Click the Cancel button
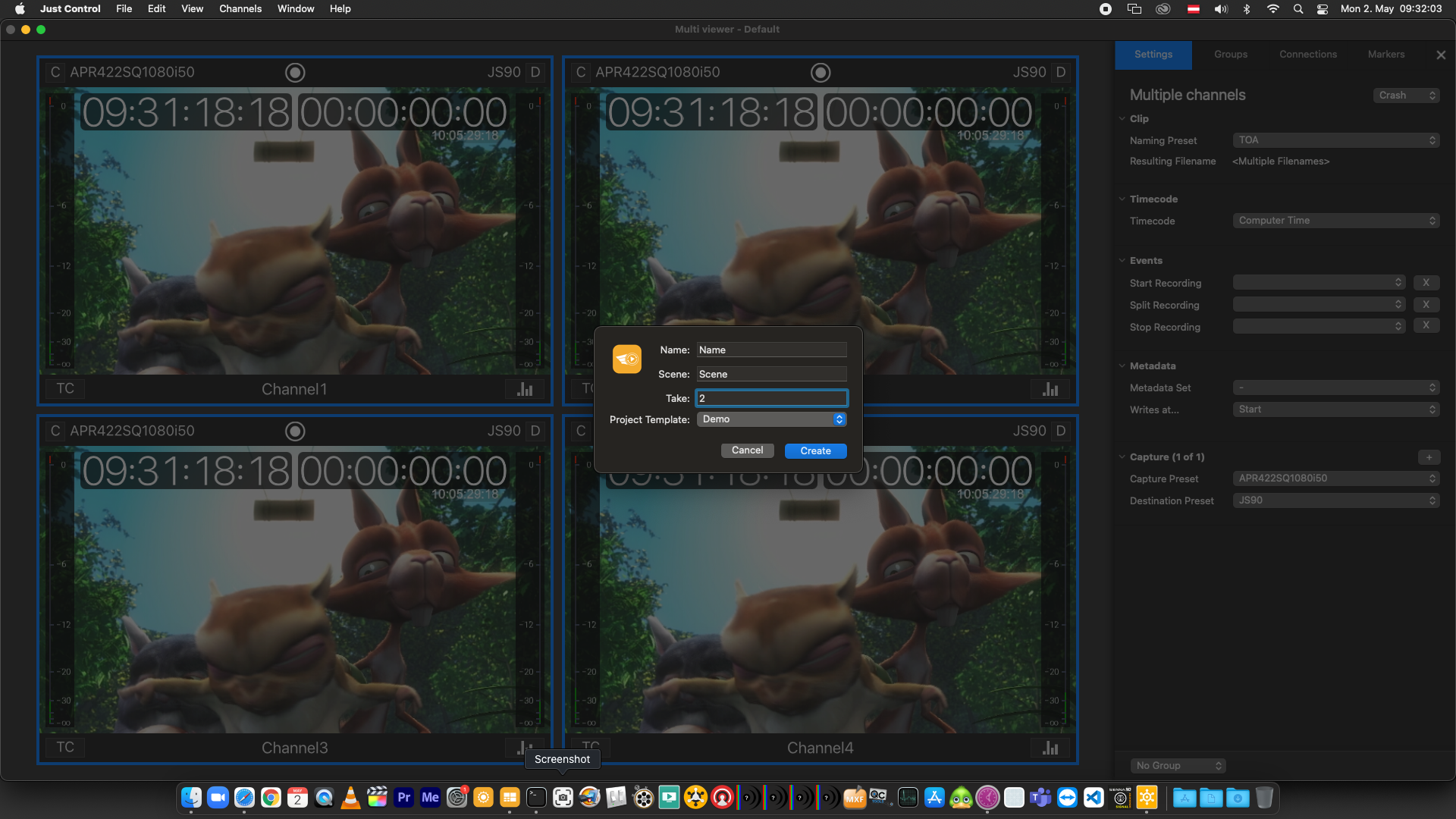 click(748, 450)
